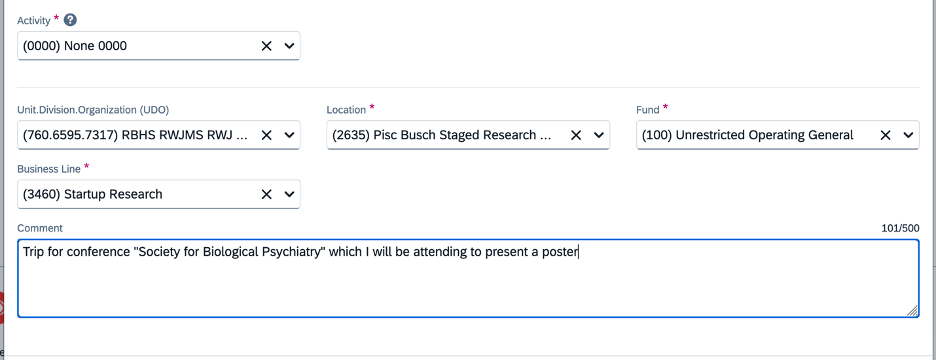The height and width of the screenshot is (360, 936).
Task: Clear the Location field with X icon
Action: 576,136
